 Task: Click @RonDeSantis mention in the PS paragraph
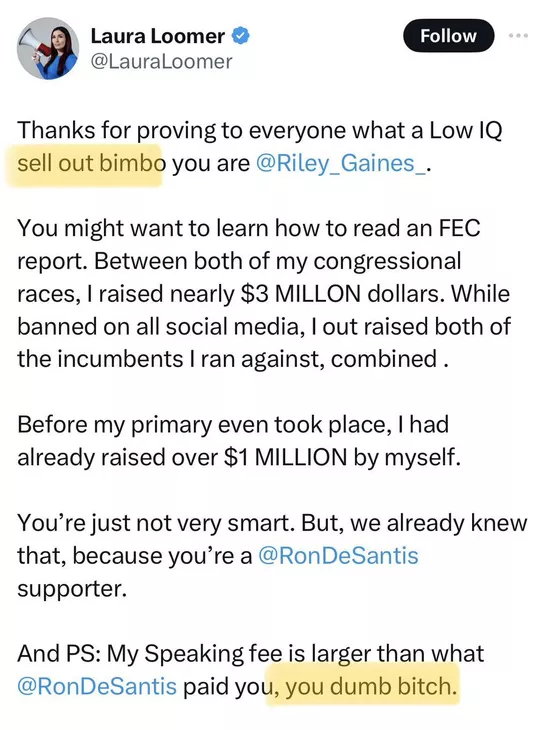pos(97,686)
